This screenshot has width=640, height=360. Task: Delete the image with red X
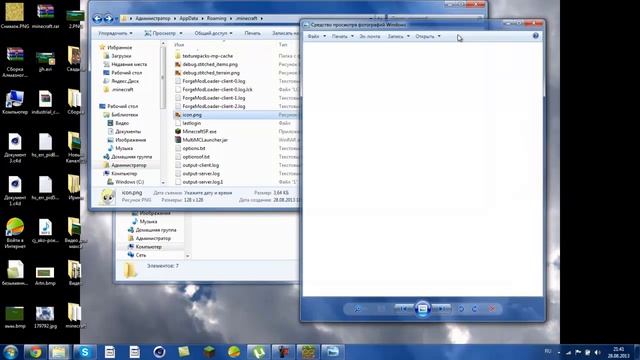(x=492, y=309)
